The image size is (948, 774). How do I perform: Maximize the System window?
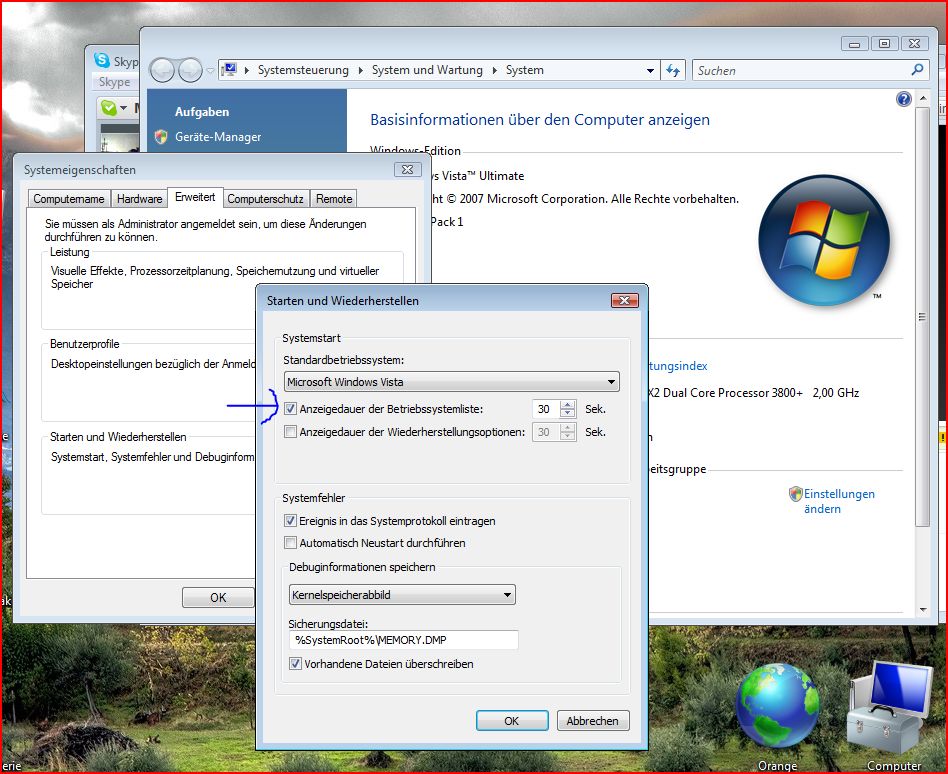[x=884, y=44]
